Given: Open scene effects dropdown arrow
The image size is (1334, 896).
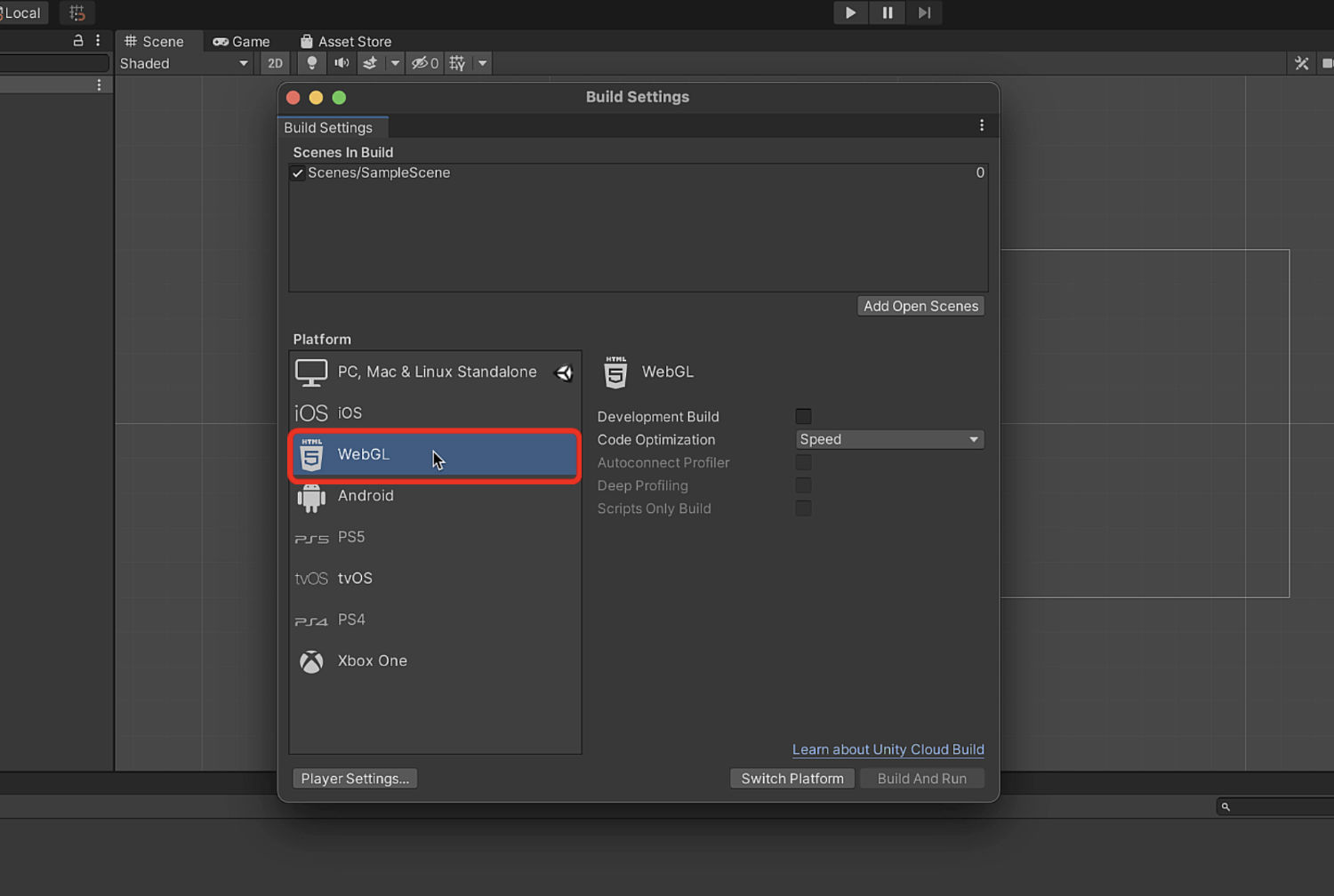Looking at the screenshot, I should [x=395, y=63].
